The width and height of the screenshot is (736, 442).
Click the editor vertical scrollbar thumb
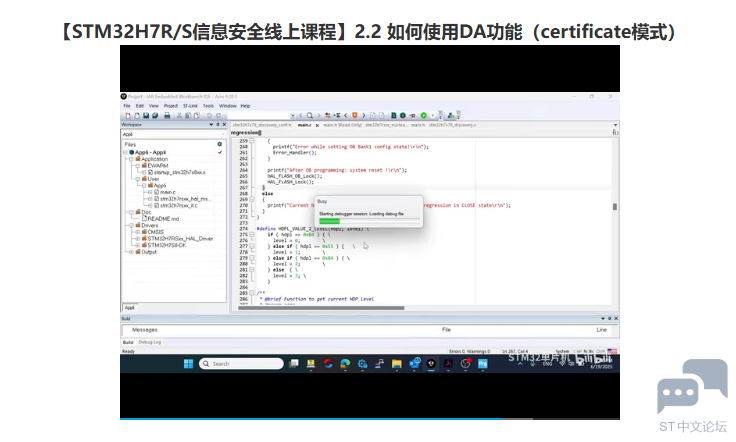(x=615, y=206)
